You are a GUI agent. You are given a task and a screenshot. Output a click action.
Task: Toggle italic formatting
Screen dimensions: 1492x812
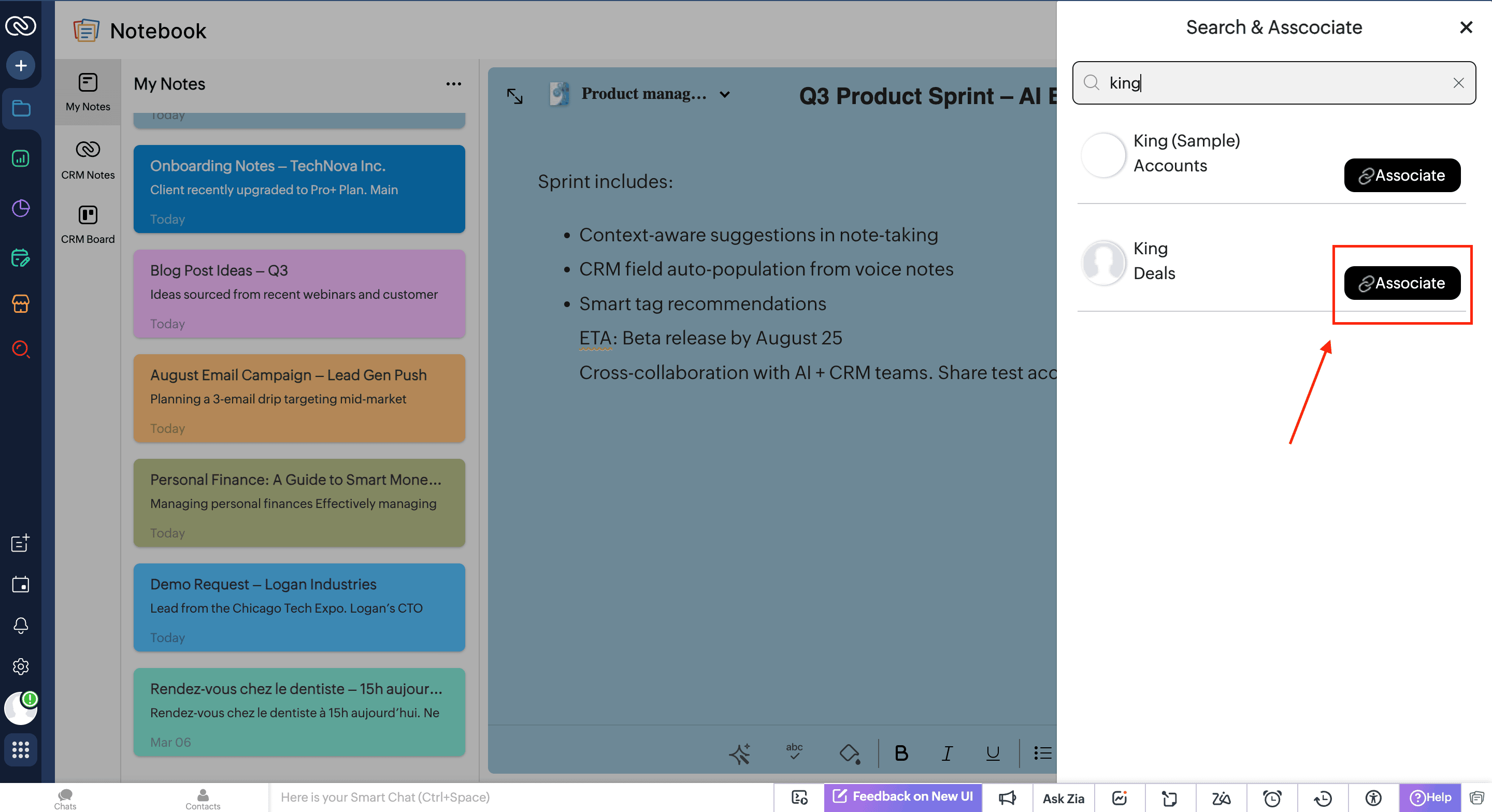pos(946,753)
